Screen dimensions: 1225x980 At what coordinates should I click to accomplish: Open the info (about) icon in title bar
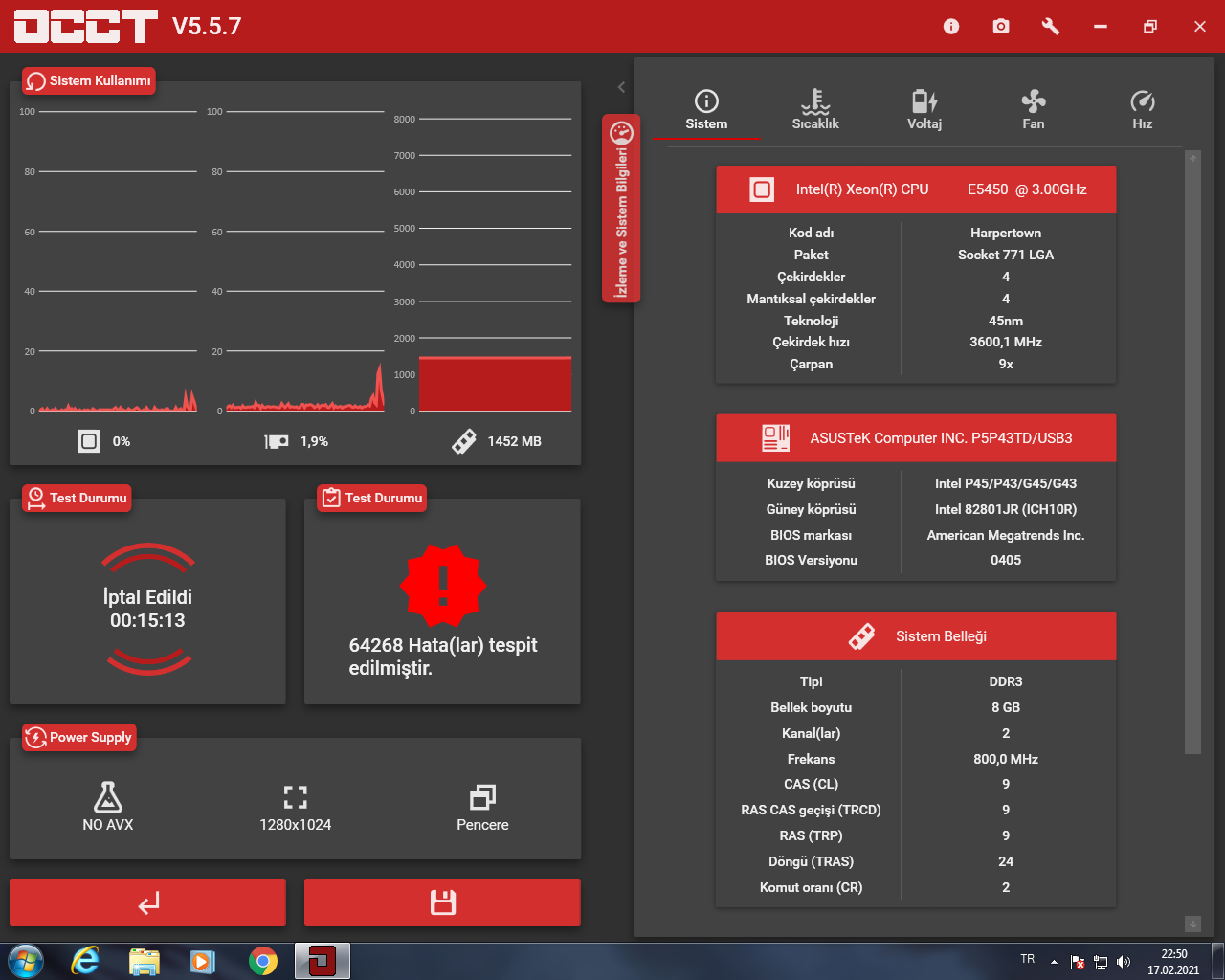pyautogui.click(x=951, y=26)
